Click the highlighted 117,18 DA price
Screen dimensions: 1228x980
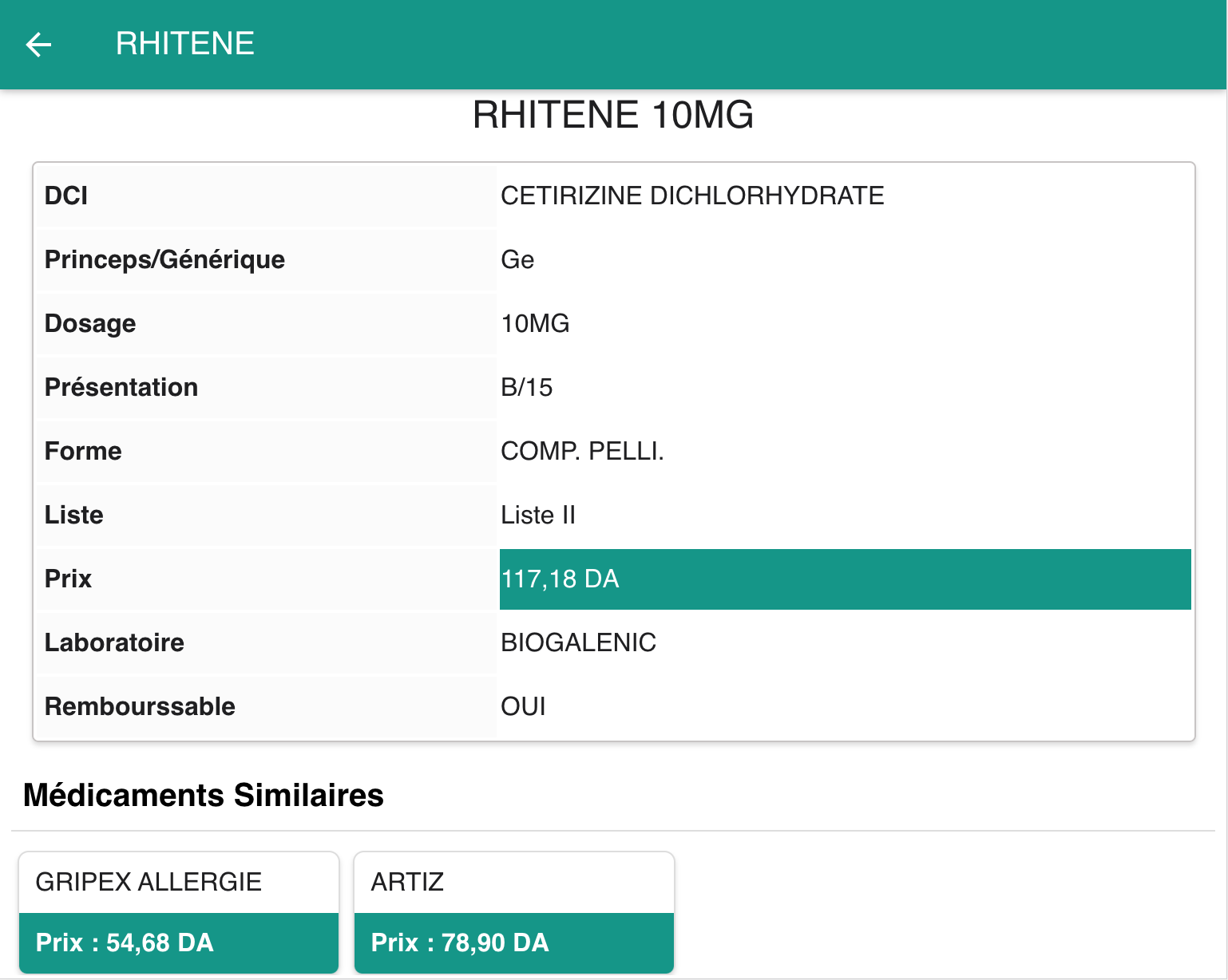click(560, 579)
